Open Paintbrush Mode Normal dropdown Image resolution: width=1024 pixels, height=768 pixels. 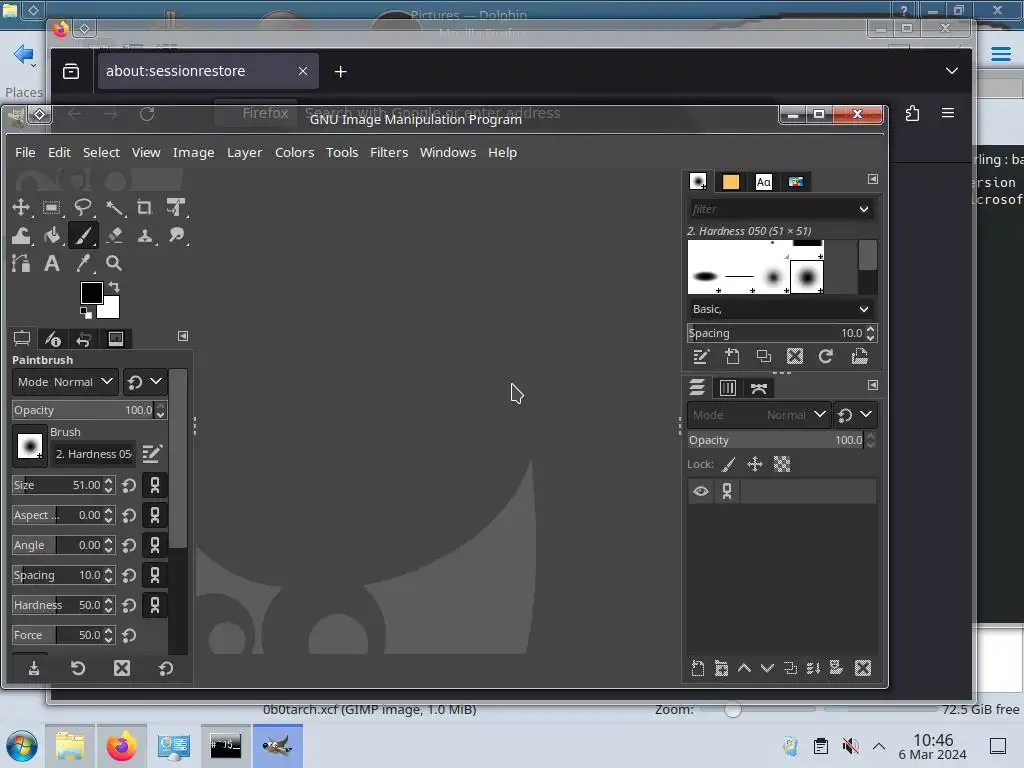[65, 382]
